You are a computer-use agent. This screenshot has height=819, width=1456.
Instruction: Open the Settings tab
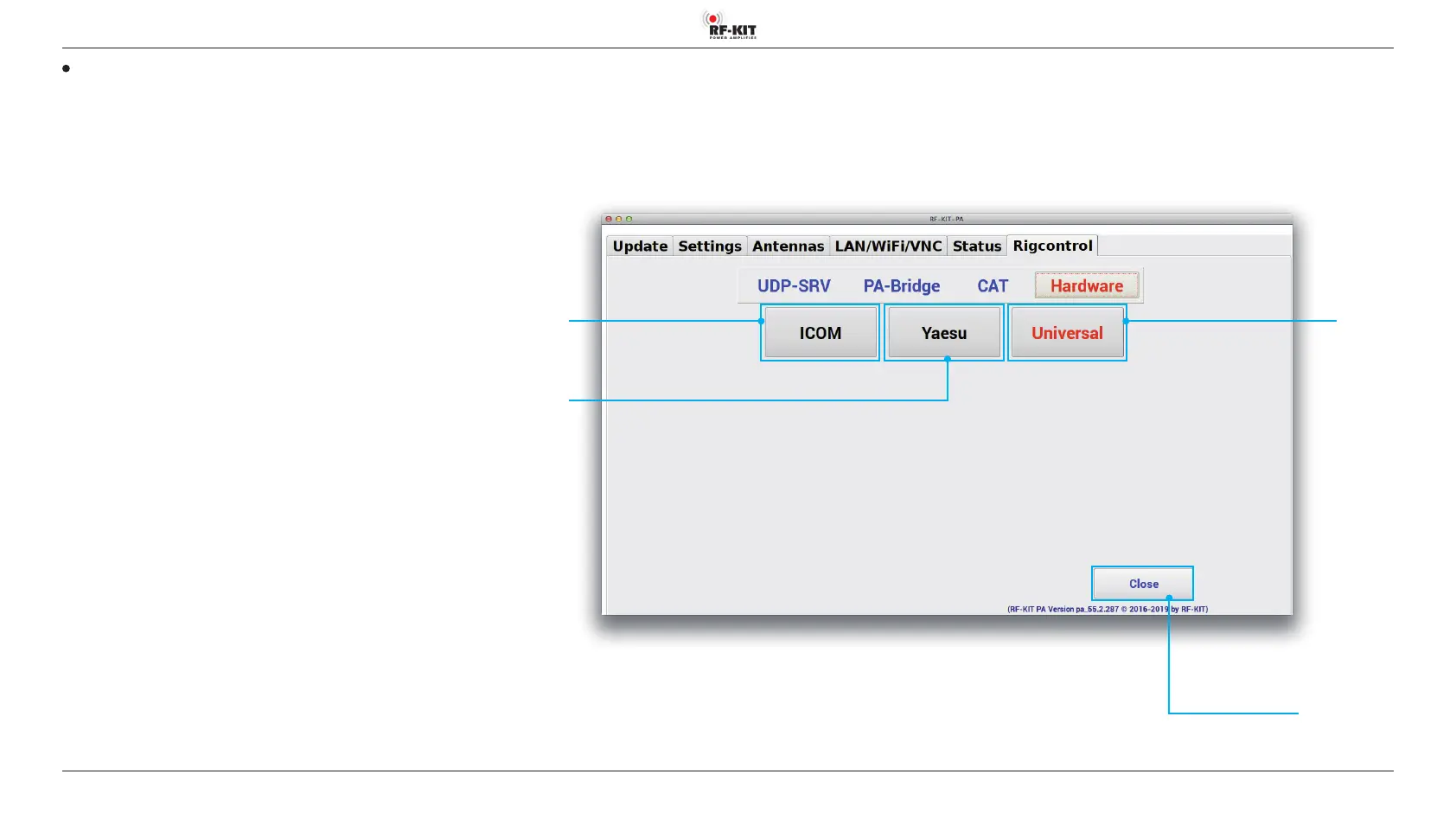click(x=710, y=246)
